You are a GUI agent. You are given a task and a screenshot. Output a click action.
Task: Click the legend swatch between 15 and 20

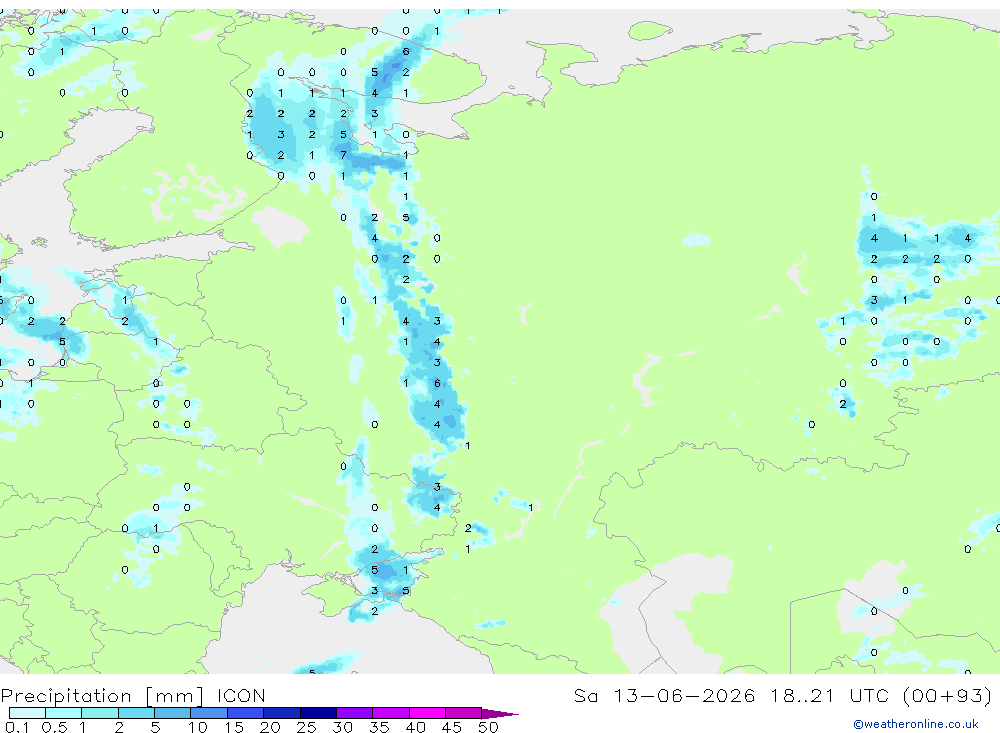[245, 713]
